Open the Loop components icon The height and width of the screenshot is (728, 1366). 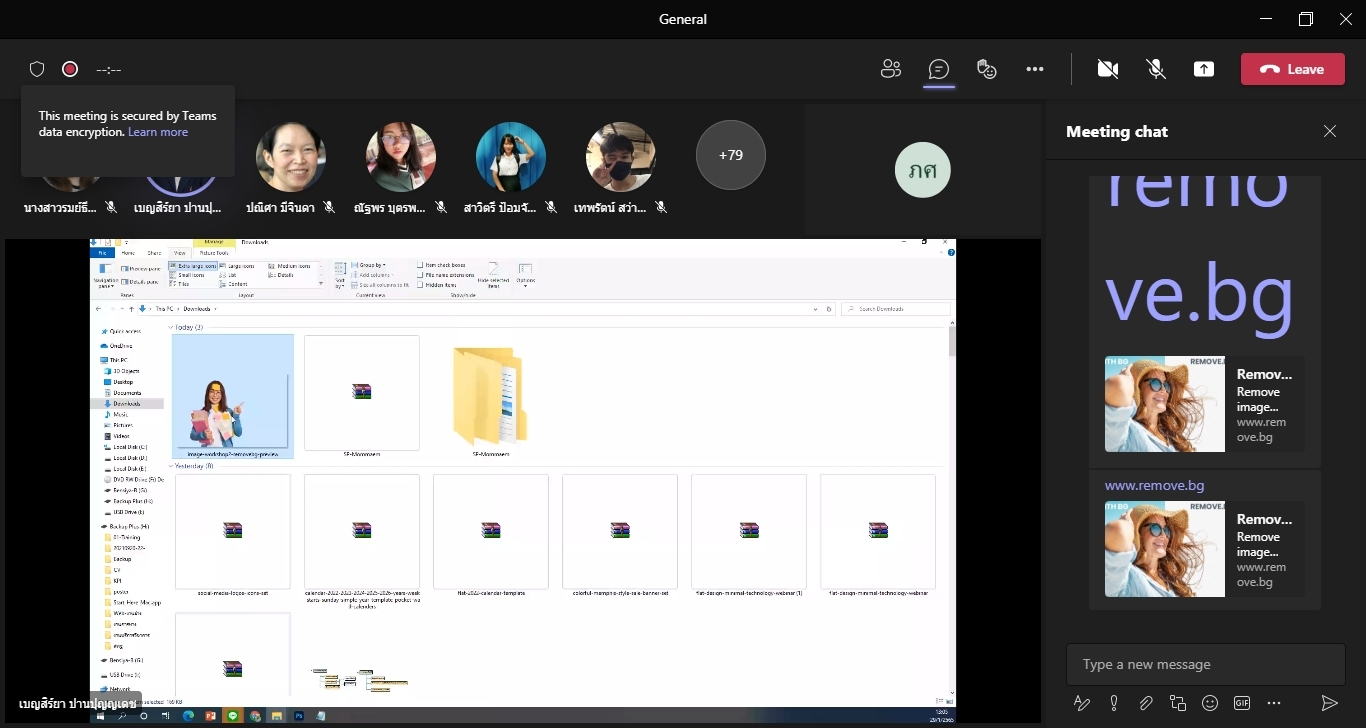[1178, 703]
